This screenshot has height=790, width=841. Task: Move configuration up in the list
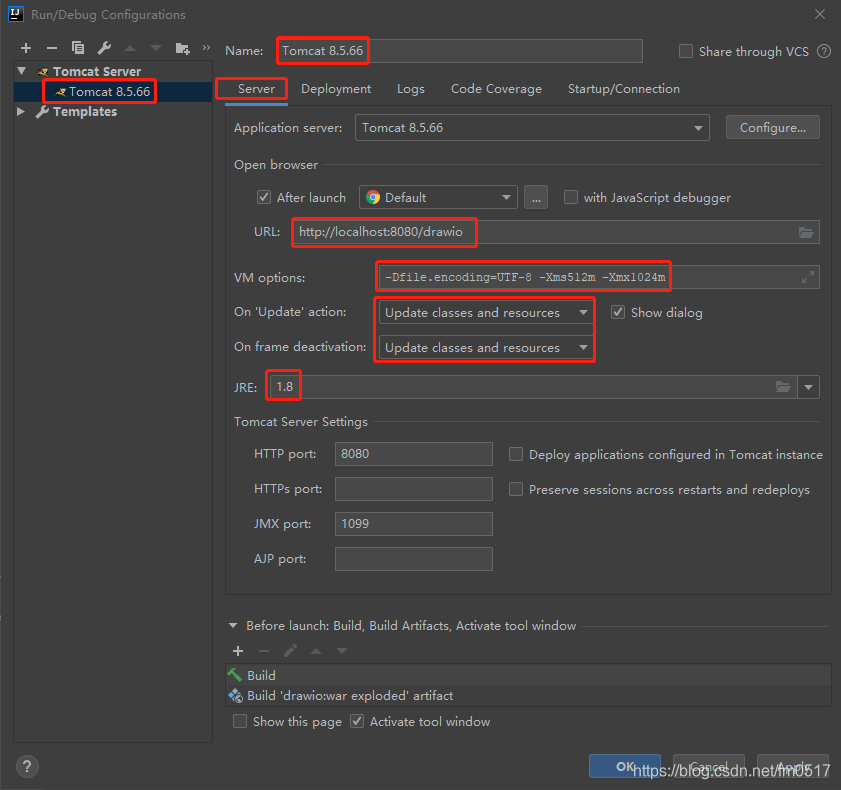[130, 48]
